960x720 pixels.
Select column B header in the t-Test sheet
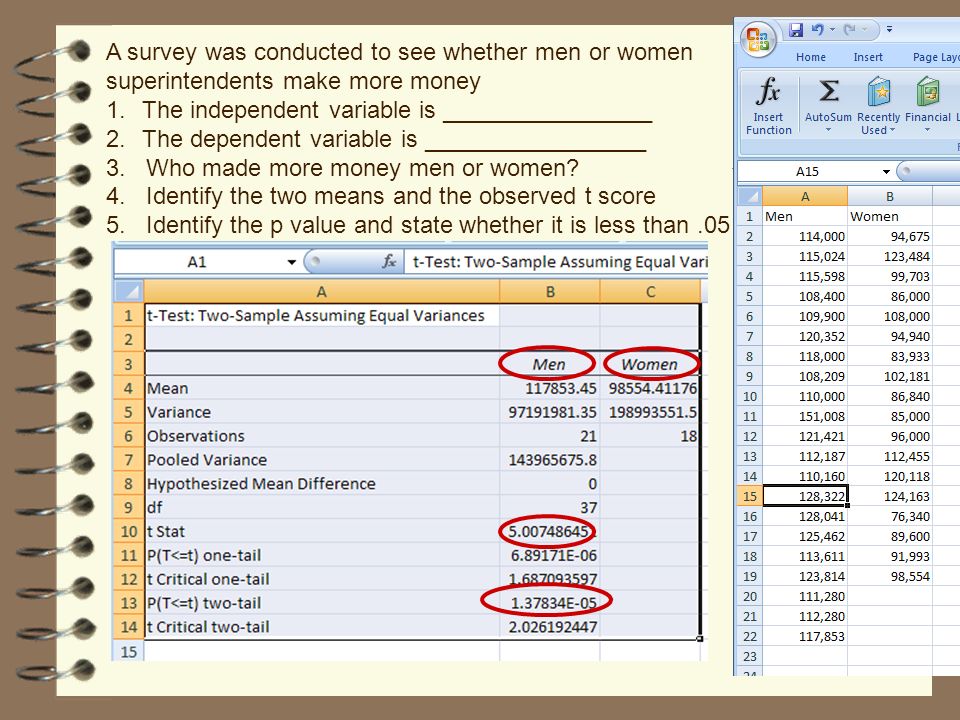[550, 292]
